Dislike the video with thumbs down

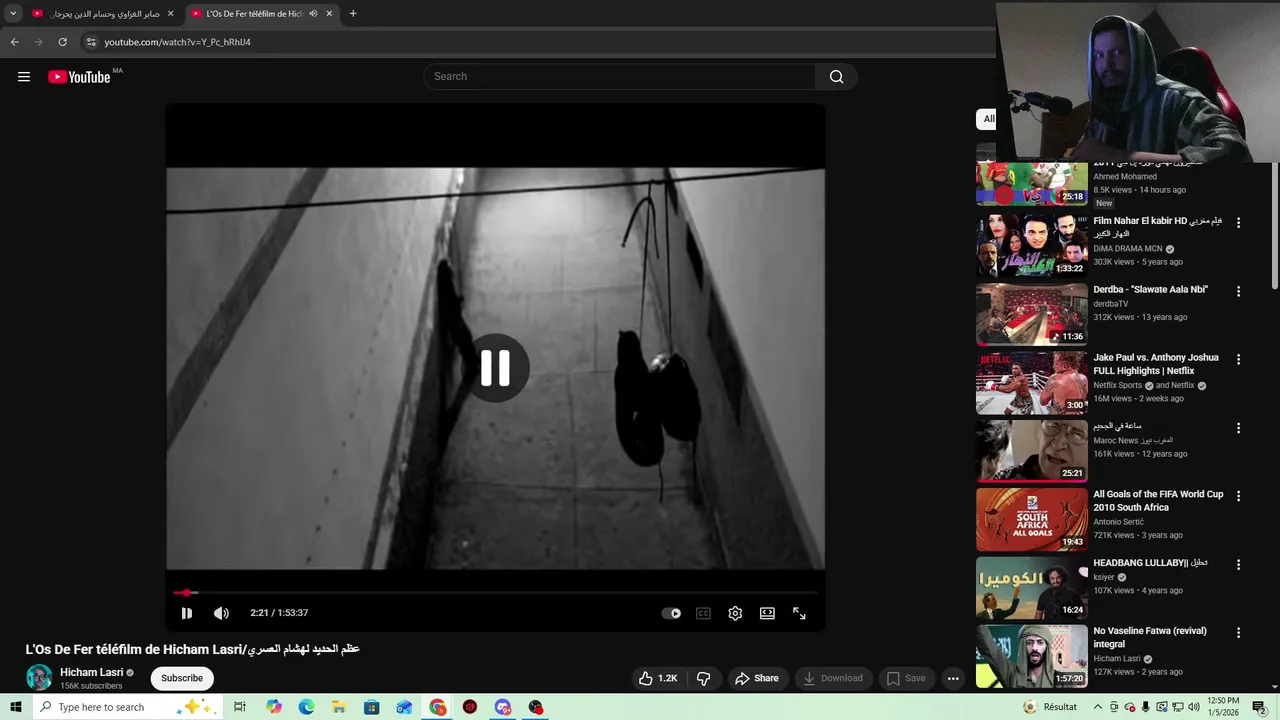(x=703, y=678)
